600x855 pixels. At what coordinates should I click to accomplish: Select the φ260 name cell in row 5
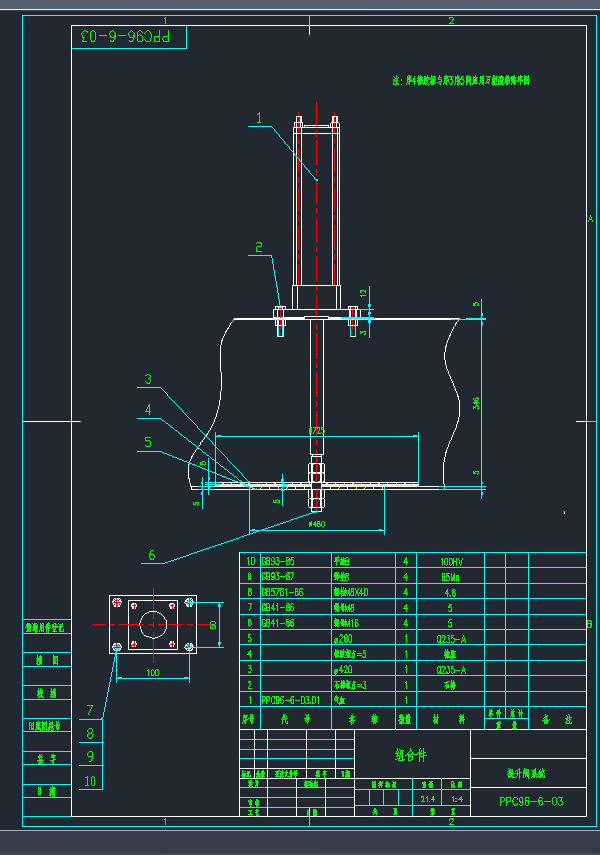click(343, 639)
